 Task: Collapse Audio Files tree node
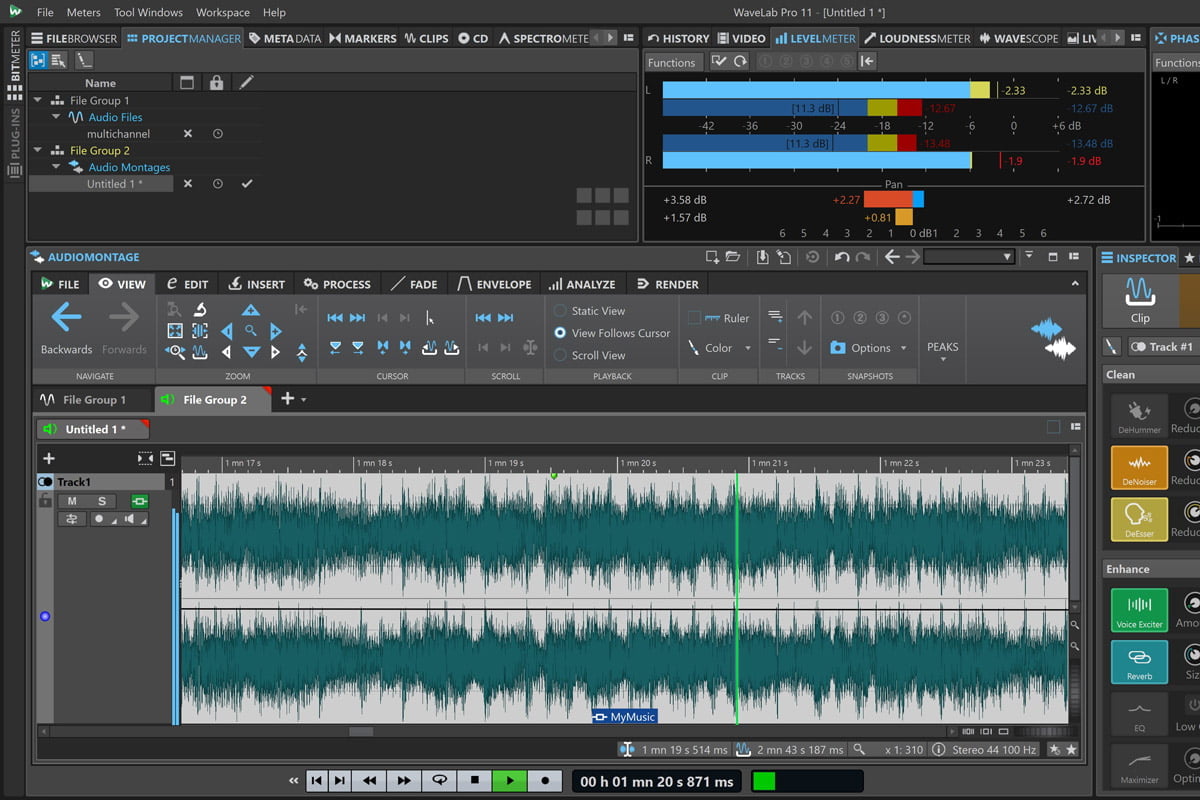point(56,117)
